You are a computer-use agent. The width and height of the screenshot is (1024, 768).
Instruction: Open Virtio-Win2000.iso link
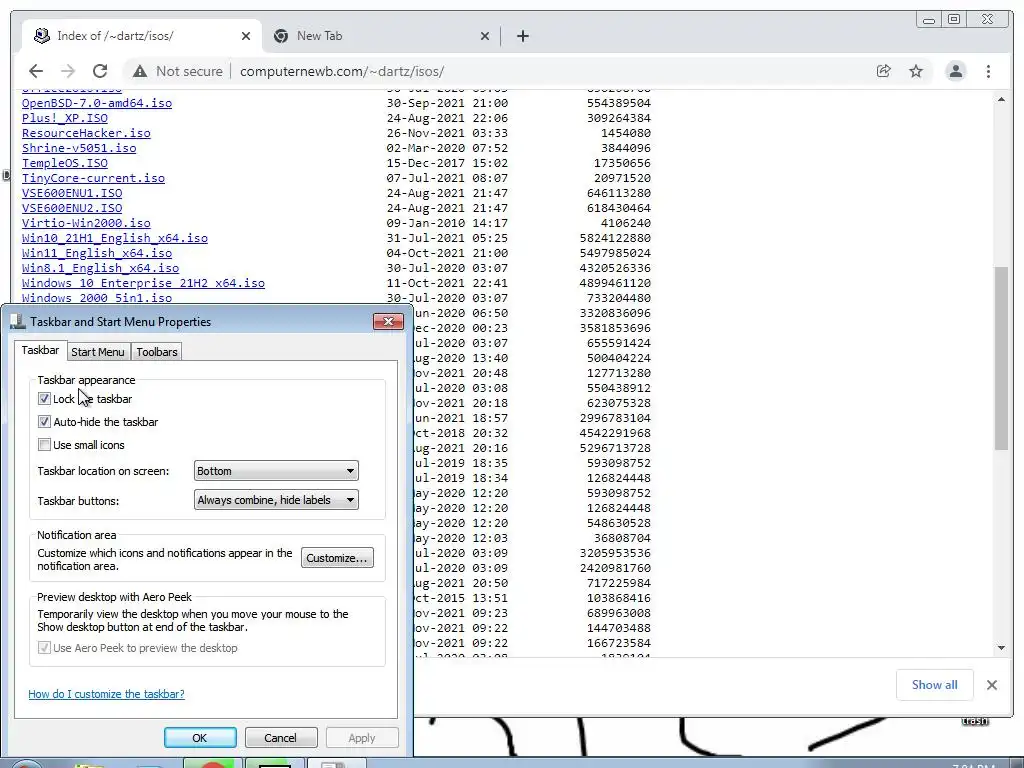click(x=86, y=223)
